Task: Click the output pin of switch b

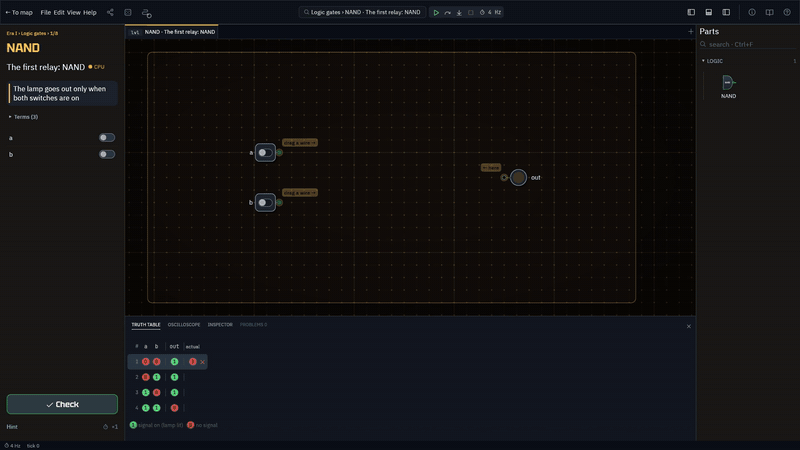Action: [280, 203]
